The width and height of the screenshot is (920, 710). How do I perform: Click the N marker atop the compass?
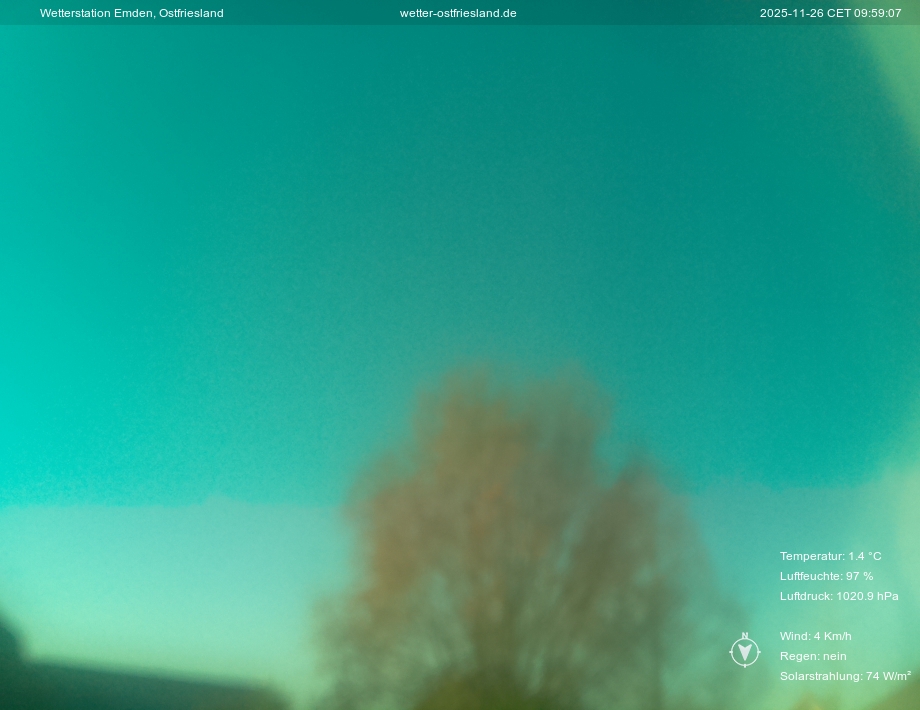coord(745,636)
